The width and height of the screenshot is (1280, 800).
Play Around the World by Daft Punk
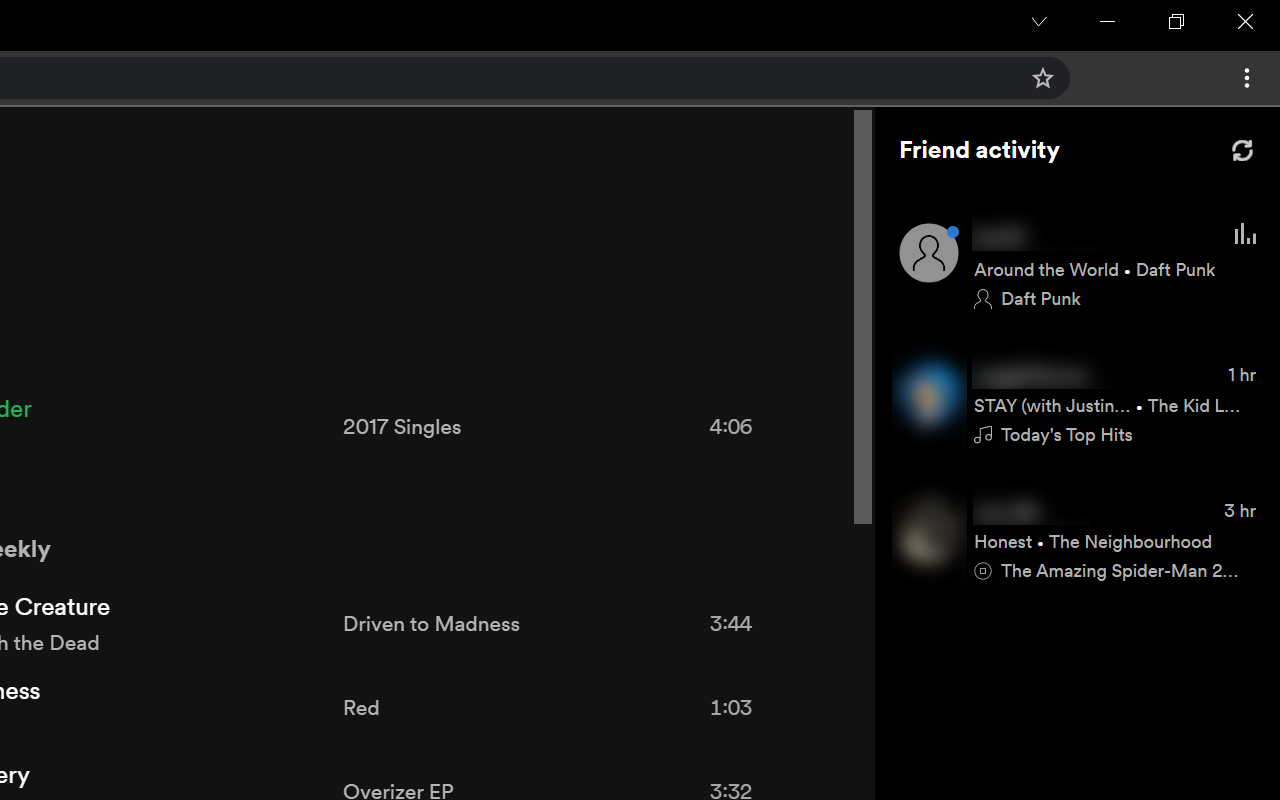pos(1046,269)
